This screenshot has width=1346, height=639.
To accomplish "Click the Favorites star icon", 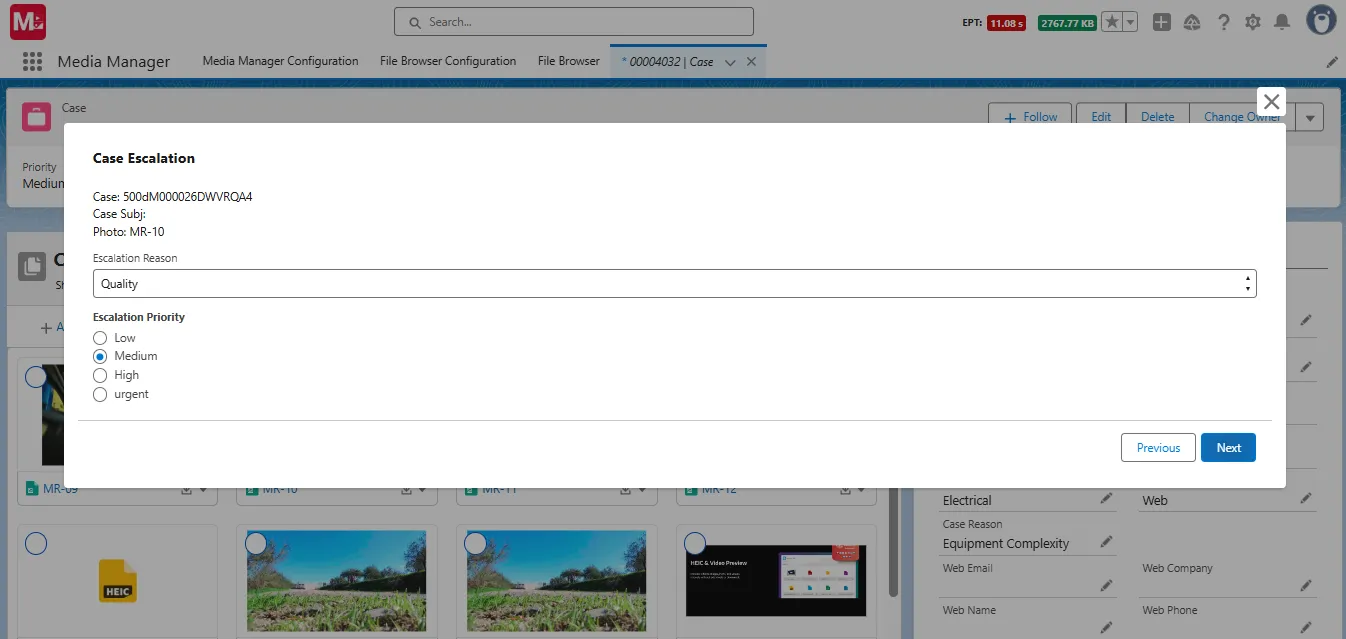I will pos(1111,22).
